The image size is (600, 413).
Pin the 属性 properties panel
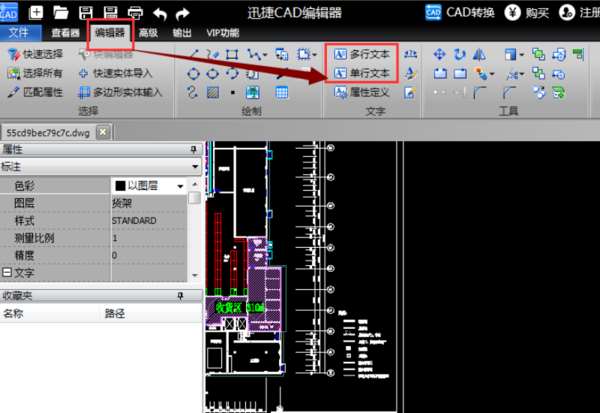(x=194, y=149)
